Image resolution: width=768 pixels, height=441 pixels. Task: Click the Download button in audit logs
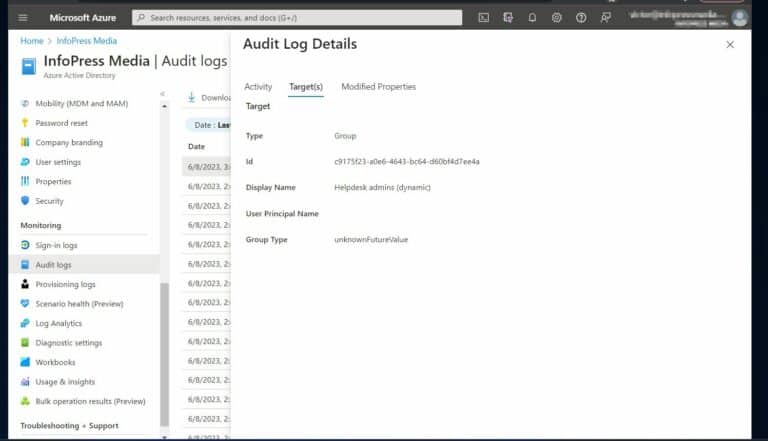pos(209,98)
